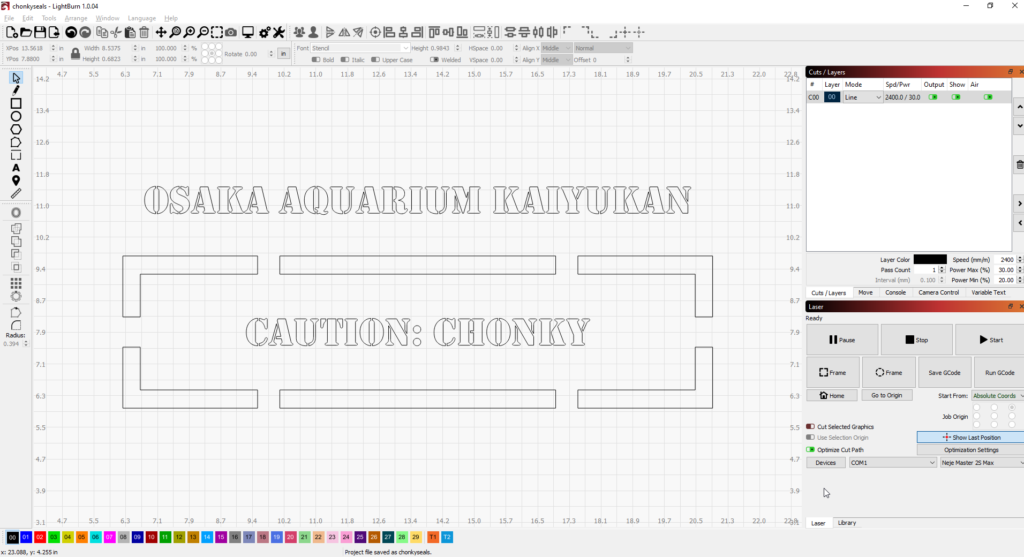1024x557 pixels.
Task: Open the Font dropdown showing Stencil
Action: [x=360, y=48]
